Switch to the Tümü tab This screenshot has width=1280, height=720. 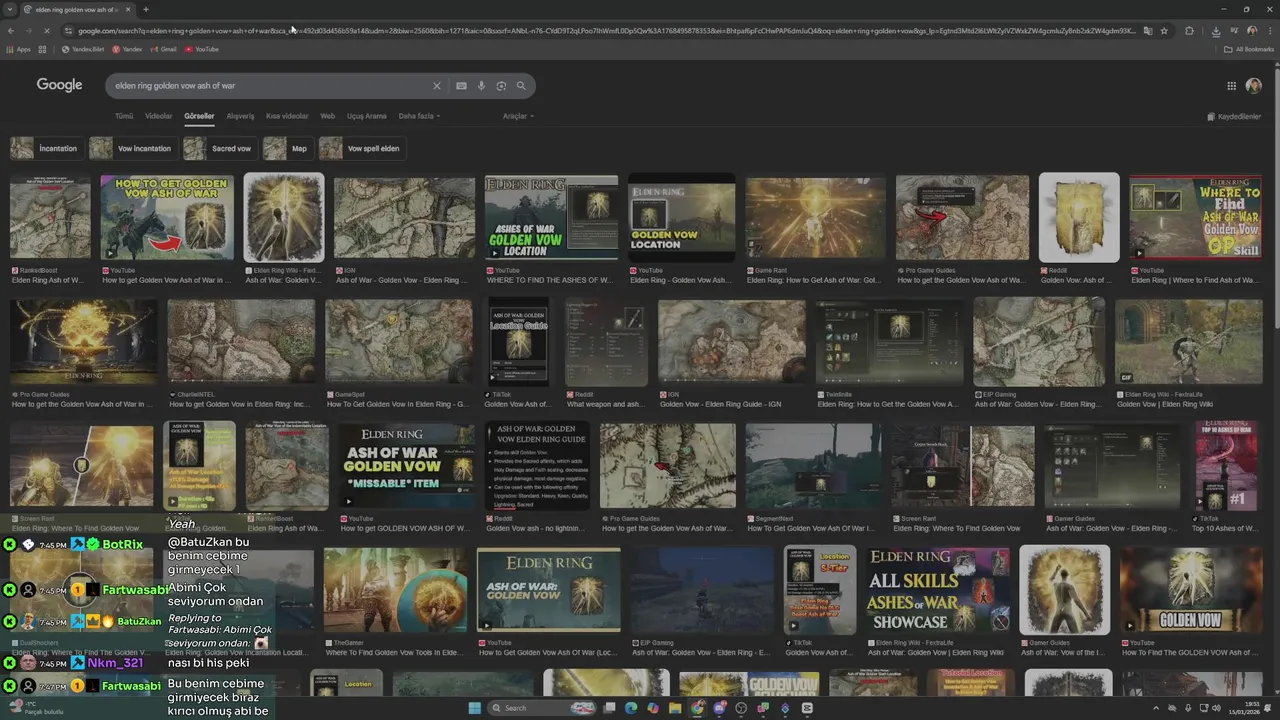[x=124, y=116]
